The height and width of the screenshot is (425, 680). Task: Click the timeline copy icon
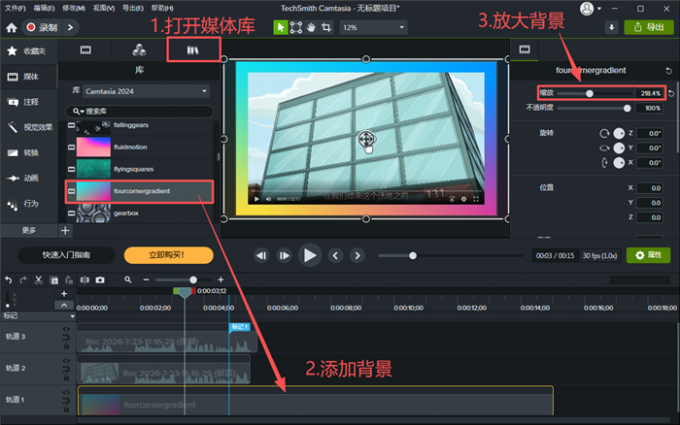coord(54,280)
